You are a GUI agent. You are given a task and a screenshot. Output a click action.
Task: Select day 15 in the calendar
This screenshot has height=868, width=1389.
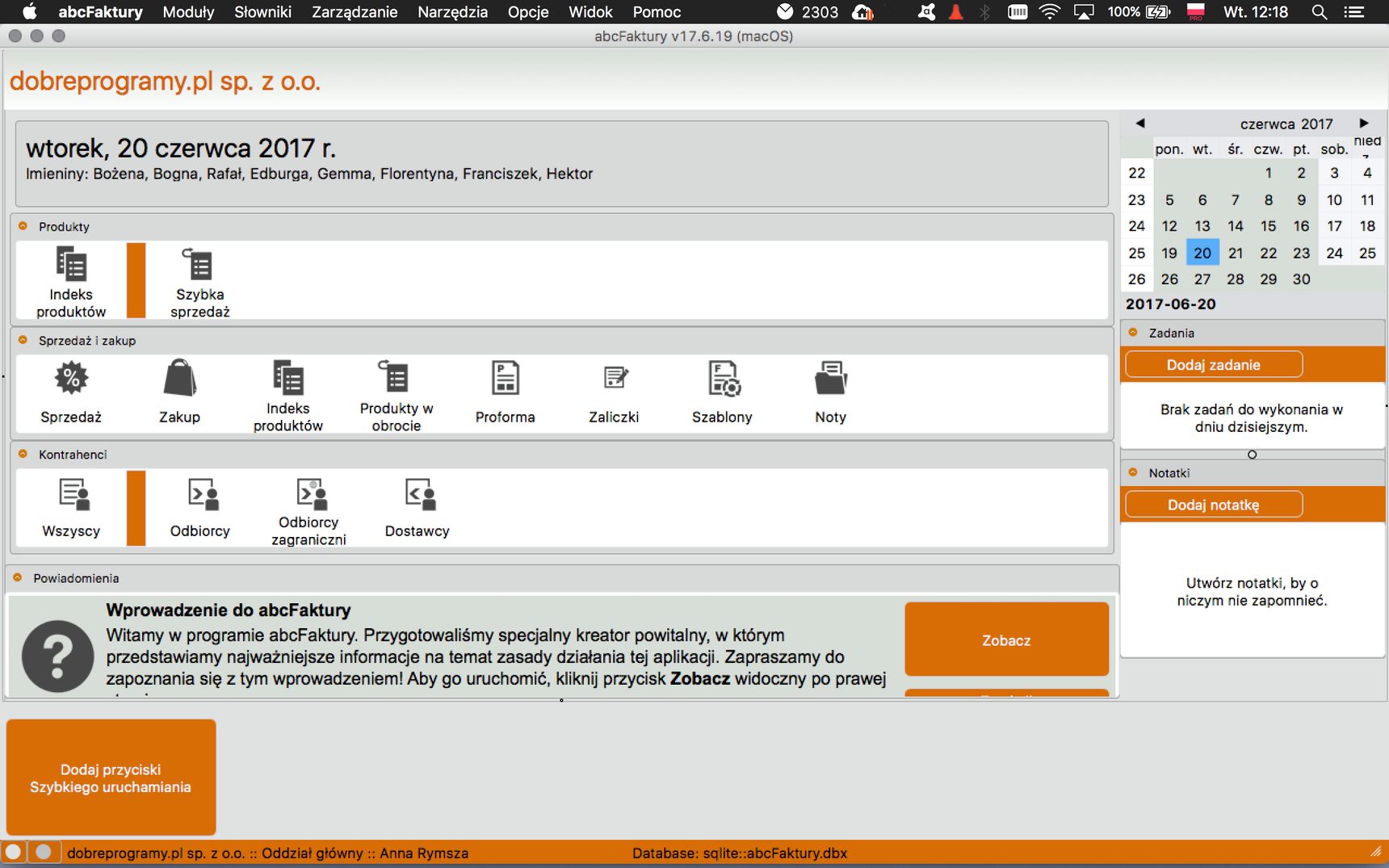pyautogui.click(x=1269, y=226)
